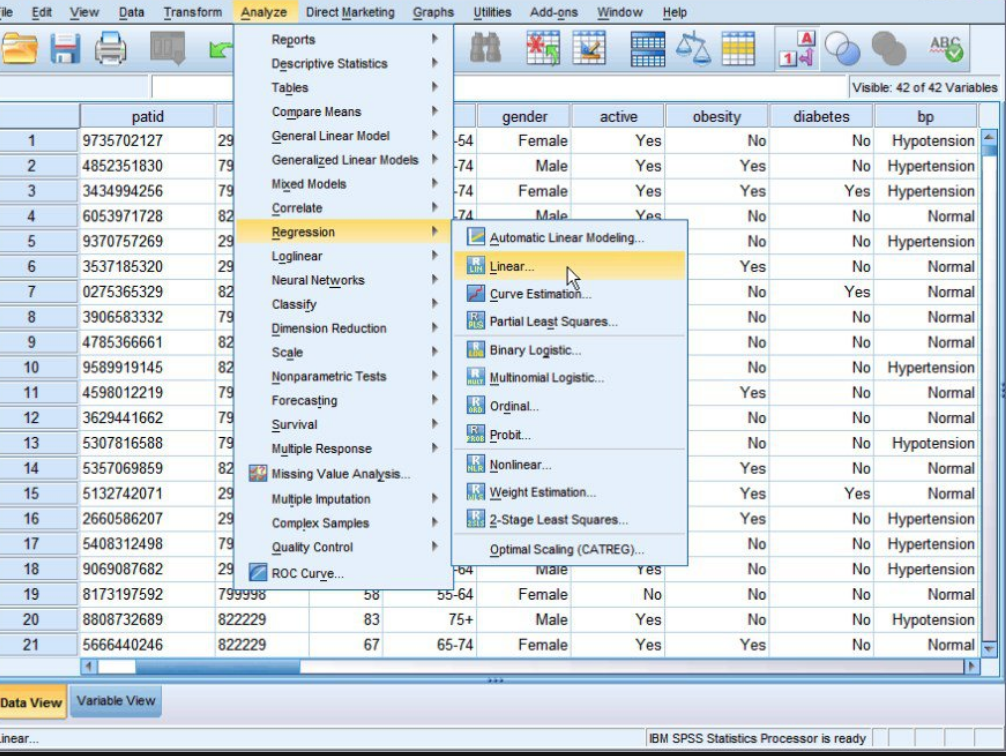1006x756 pixels.
Task: Expand the Nonparametric Tests submenu
Action: 344,376
